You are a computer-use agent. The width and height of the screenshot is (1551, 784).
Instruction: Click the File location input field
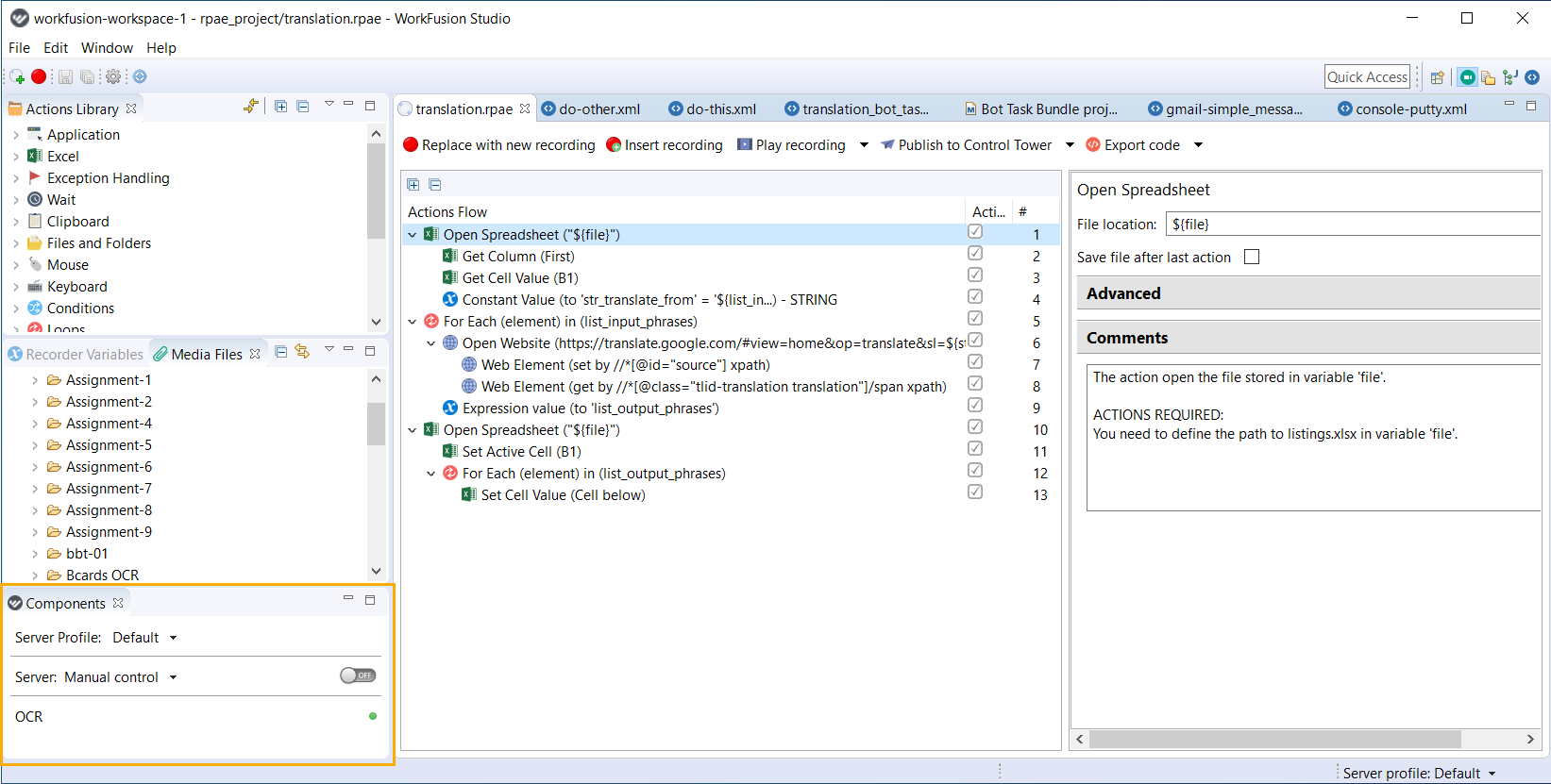(1353, 225)
